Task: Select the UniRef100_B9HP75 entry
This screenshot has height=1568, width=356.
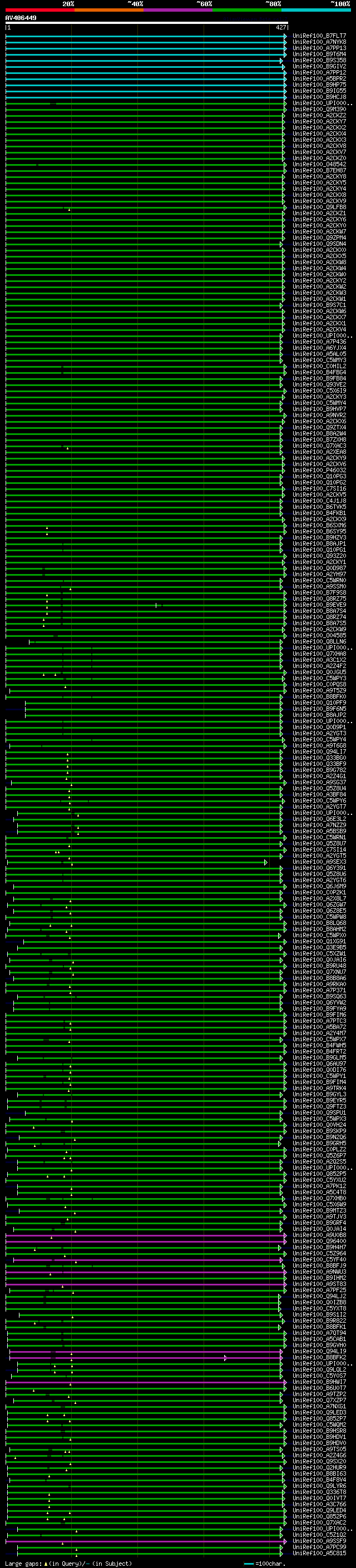Action: (x=319, y=85)
